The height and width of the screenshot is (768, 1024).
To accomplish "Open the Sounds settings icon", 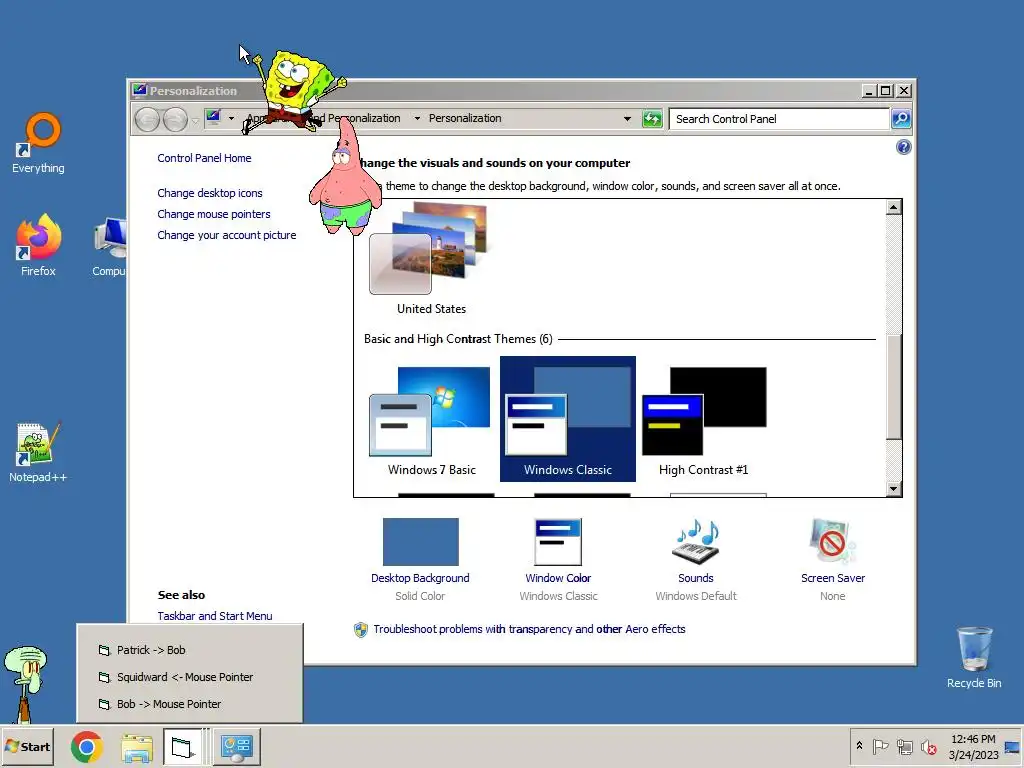I will coord(696,542).
